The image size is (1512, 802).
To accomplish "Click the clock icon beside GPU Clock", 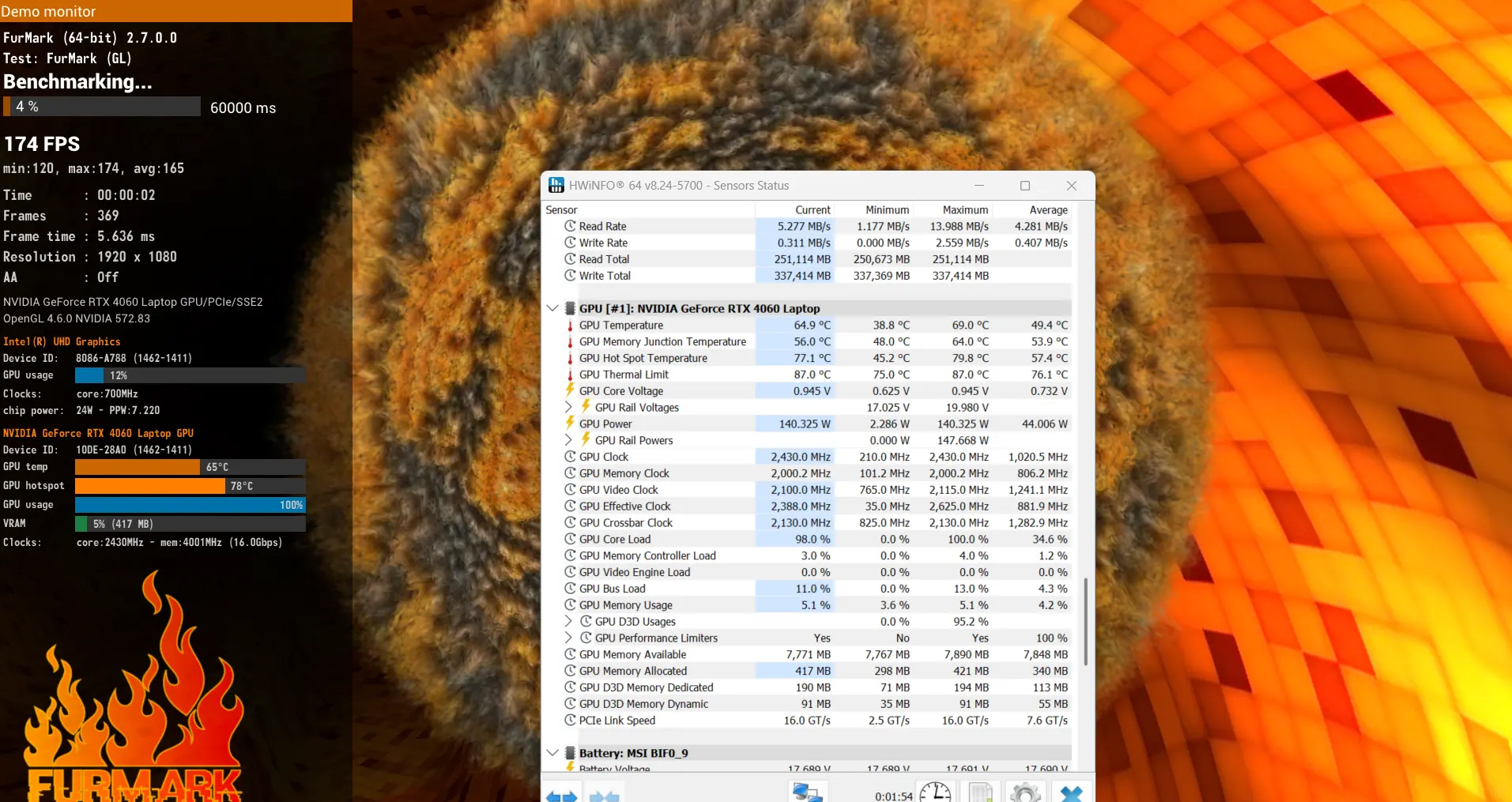I will point(570,457).
